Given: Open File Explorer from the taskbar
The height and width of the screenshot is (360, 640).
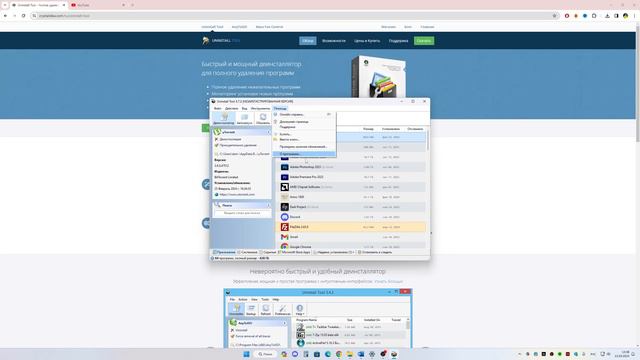Looking at the screenshot, I should pos(350,354).
